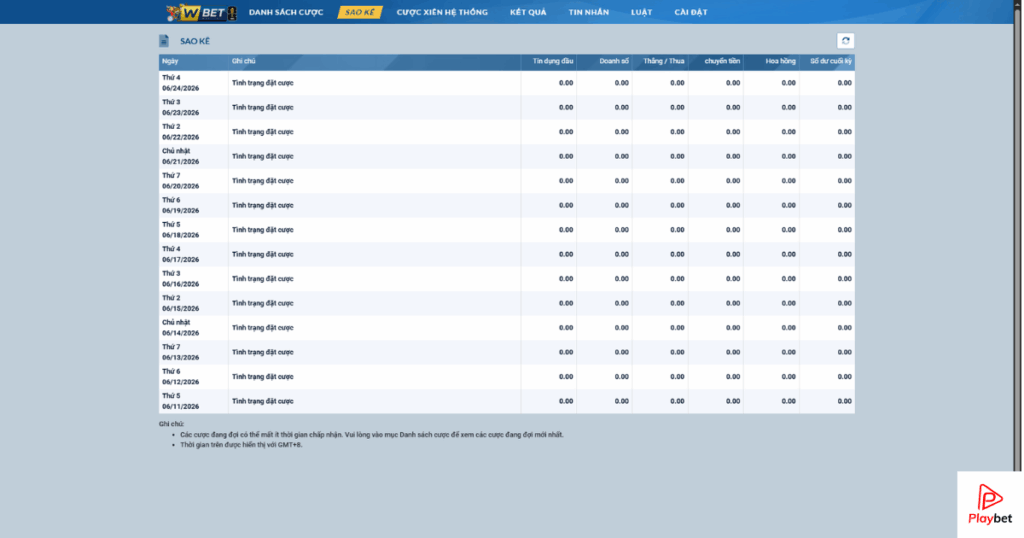The image size is (1024, 538).
Task: Select the date cell Thứ 7 06/20/2026
Action: pyautogui.click(x=193, y=181)
